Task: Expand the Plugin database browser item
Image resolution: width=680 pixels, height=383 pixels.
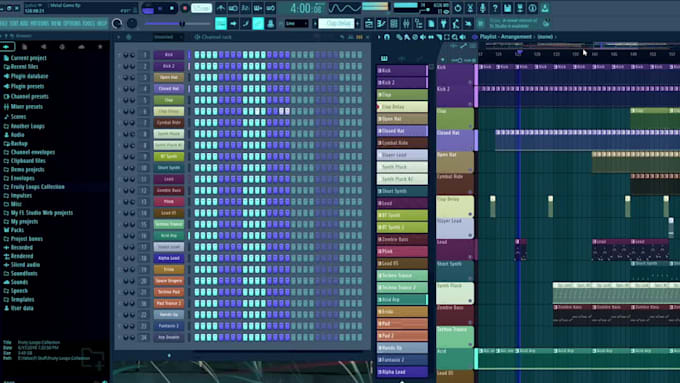Action: click(x=26, y=76)
